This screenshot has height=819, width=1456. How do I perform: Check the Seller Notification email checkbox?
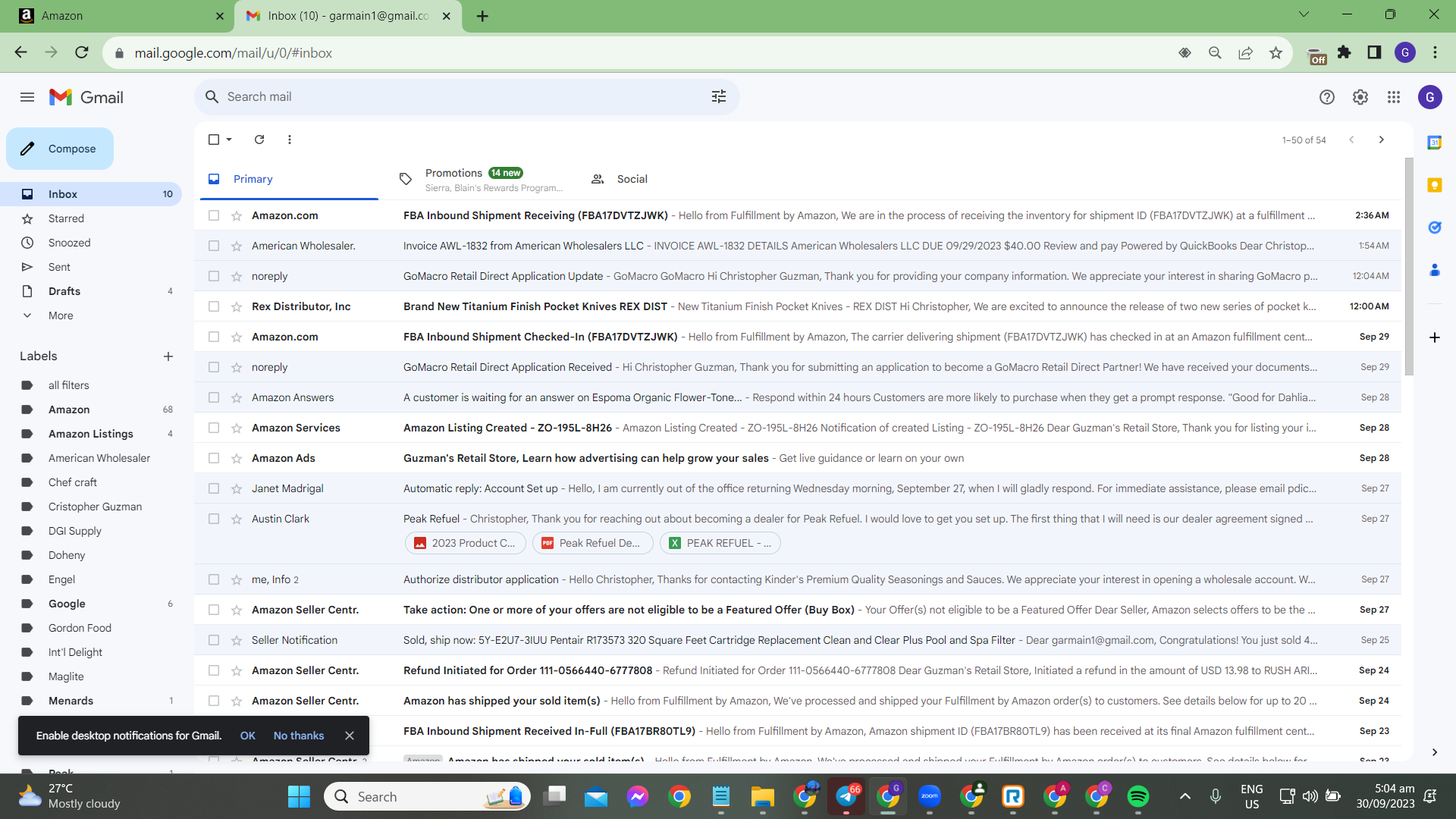(214, 641)
